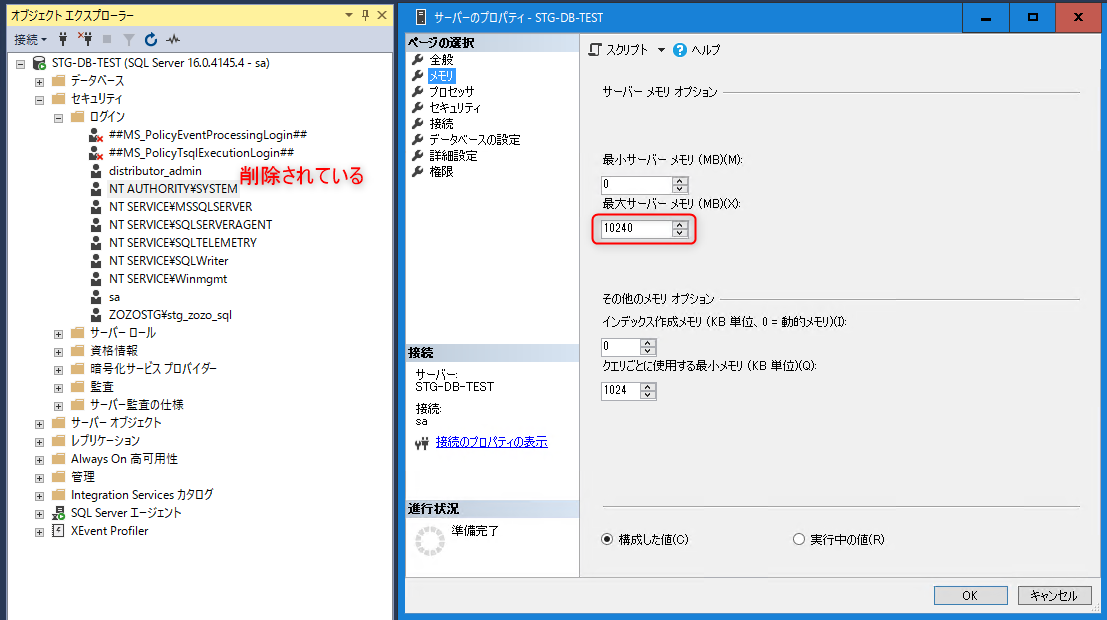The height and width of the screenshot is (620, 1107).
Task: Expand the 監査 folder
Action: pyautogui.click(x=59, y=388)
